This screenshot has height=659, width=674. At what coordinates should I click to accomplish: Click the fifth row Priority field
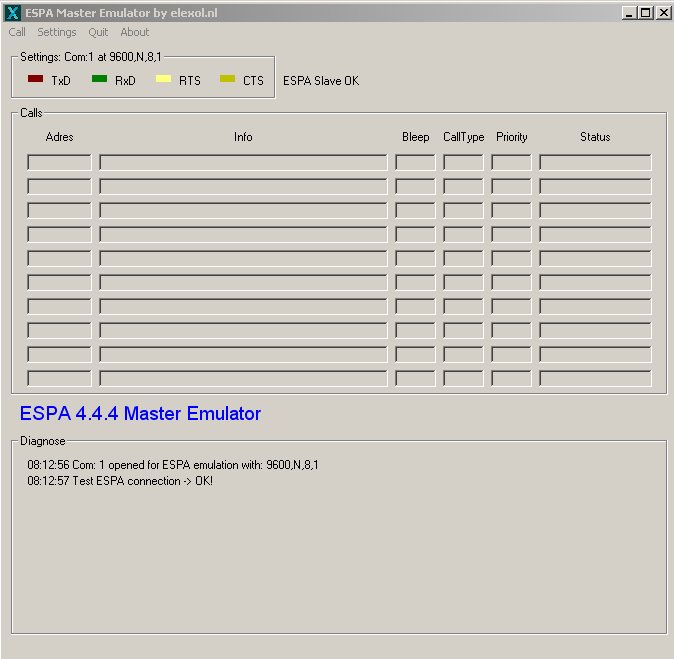point(511,259)
